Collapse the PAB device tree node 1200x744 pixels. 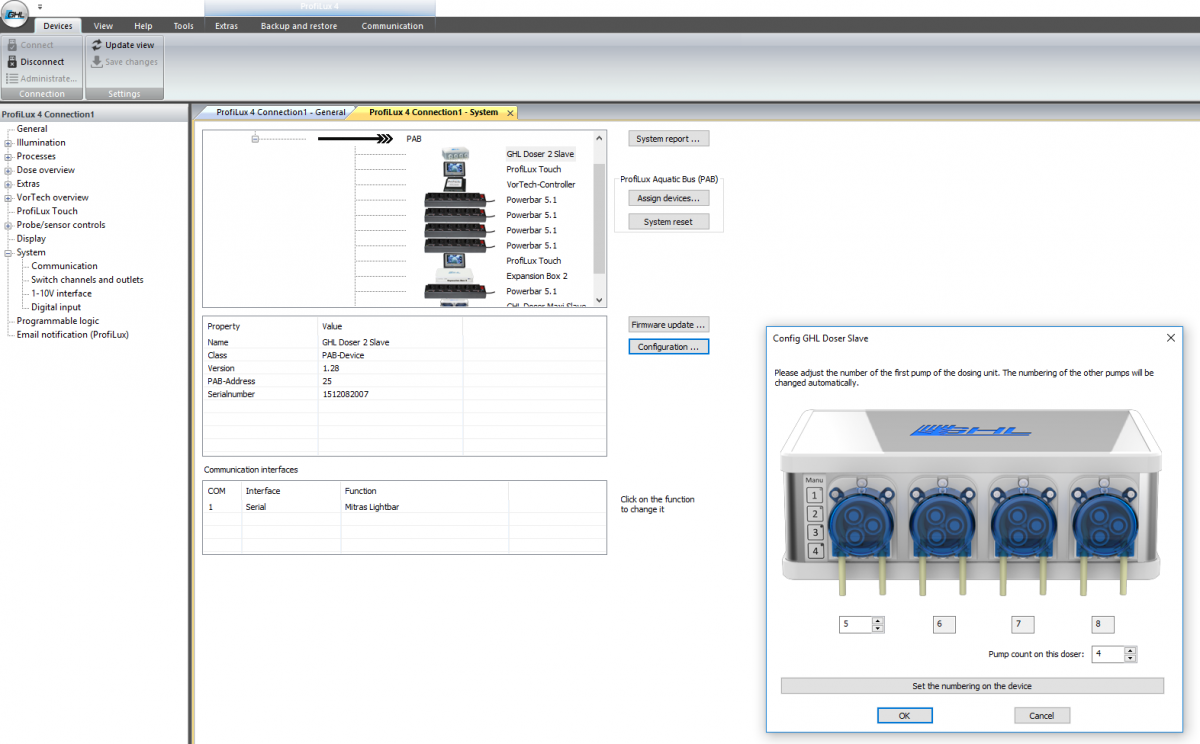pyautogui.click(x=255, y=139)
